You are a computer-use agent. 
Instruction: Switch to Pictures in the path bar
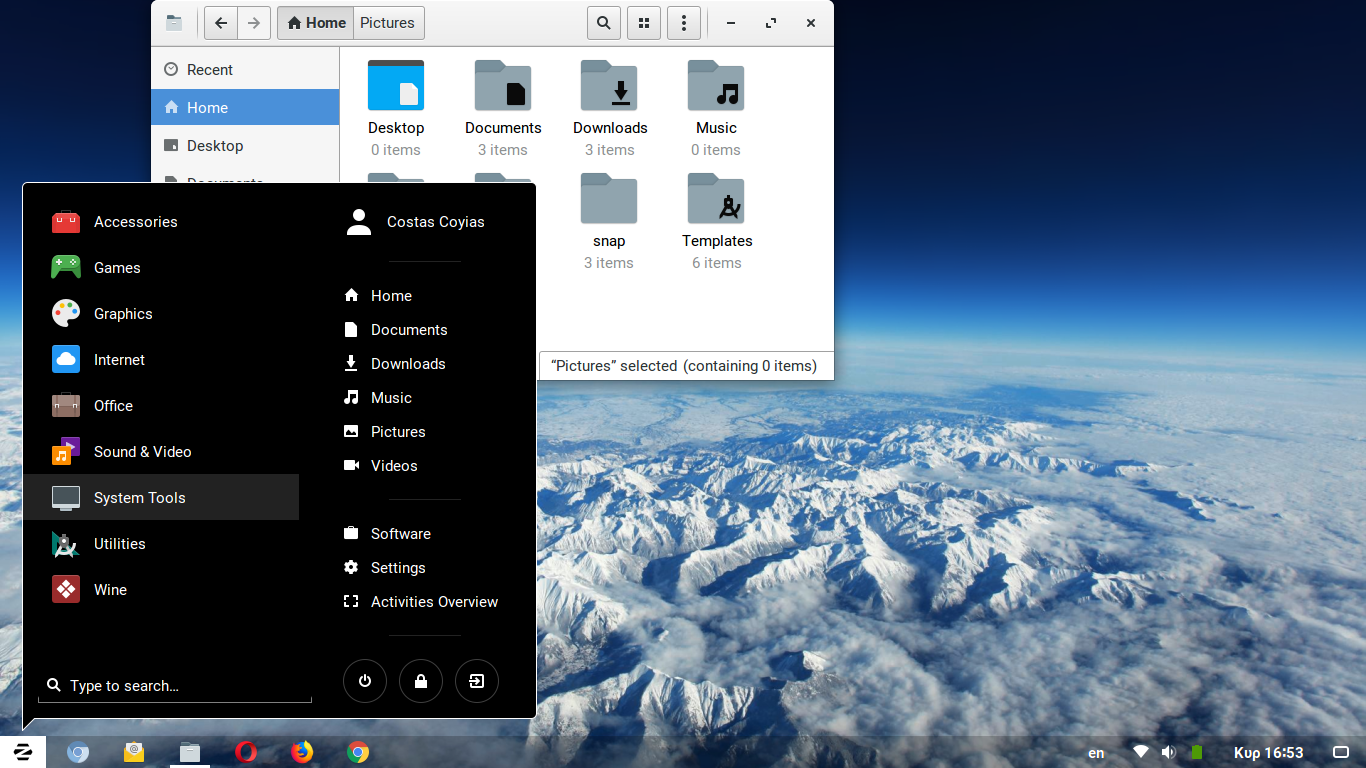pyautogui.click(x=388, y=22)
